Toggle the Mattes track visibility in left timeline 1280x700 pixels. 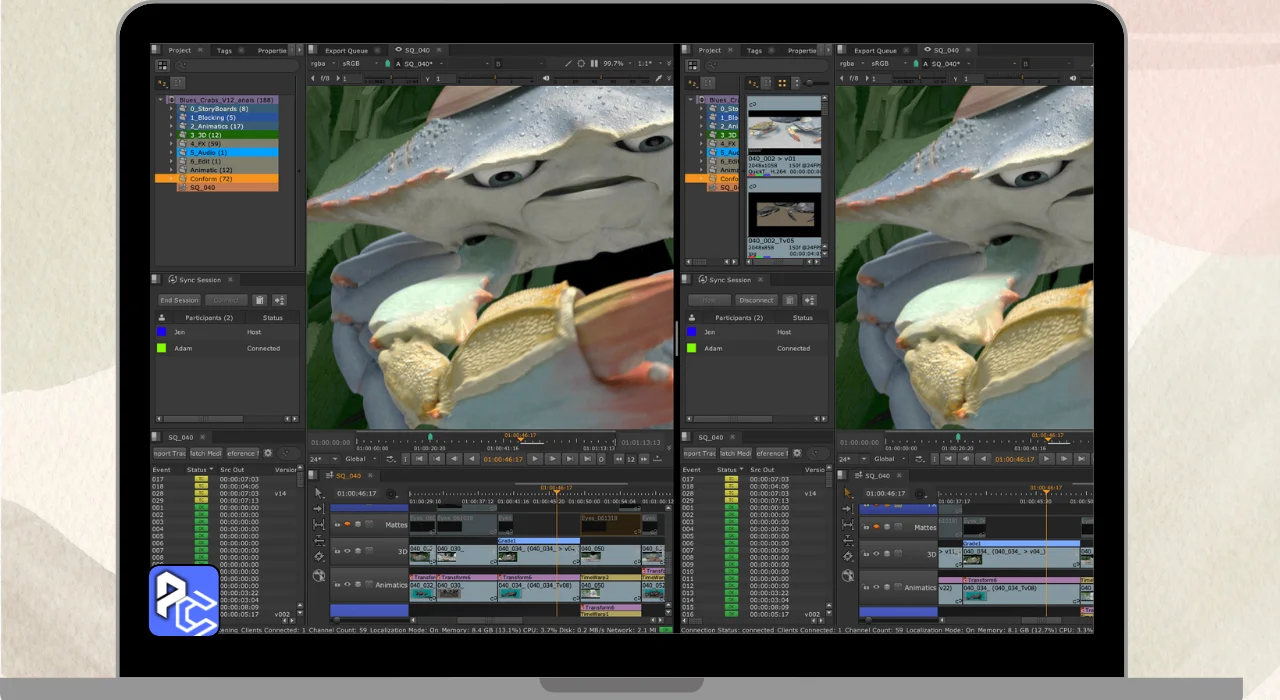tap(346, 524)
